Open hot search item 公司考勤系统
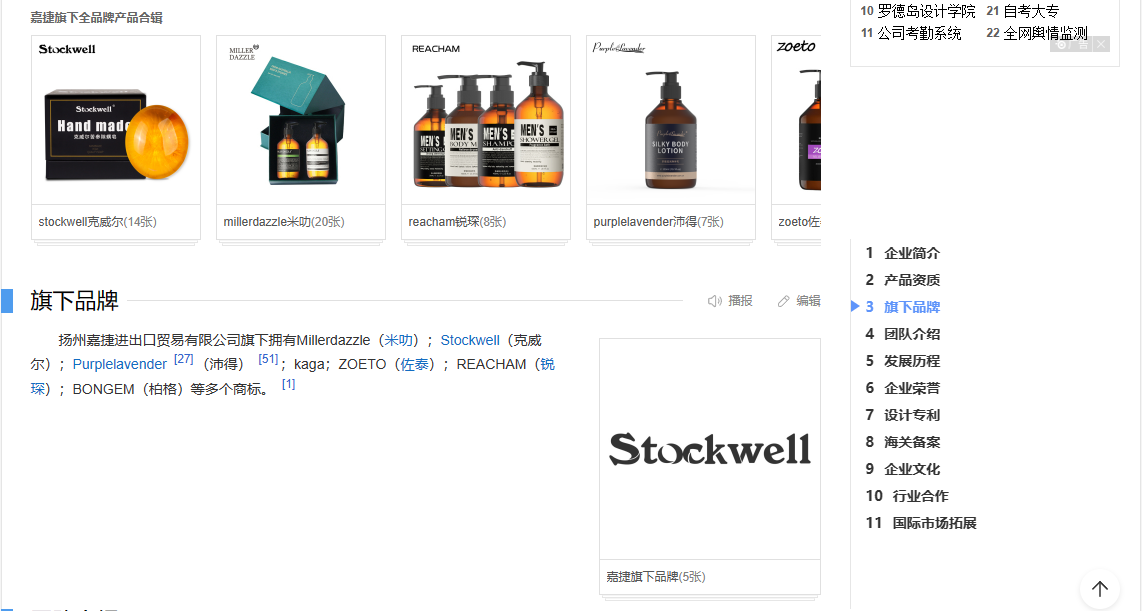 click(919, 33)
